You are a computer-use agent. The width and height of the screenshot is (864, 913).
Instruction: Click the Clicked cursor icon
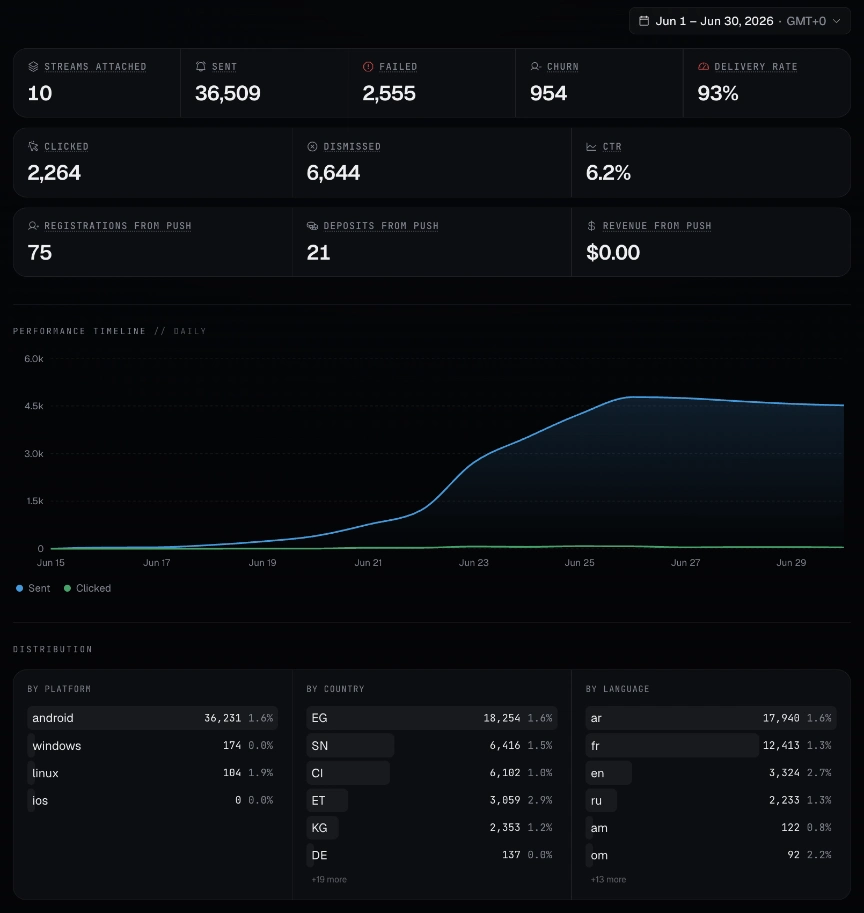click(x=33, y=146)
